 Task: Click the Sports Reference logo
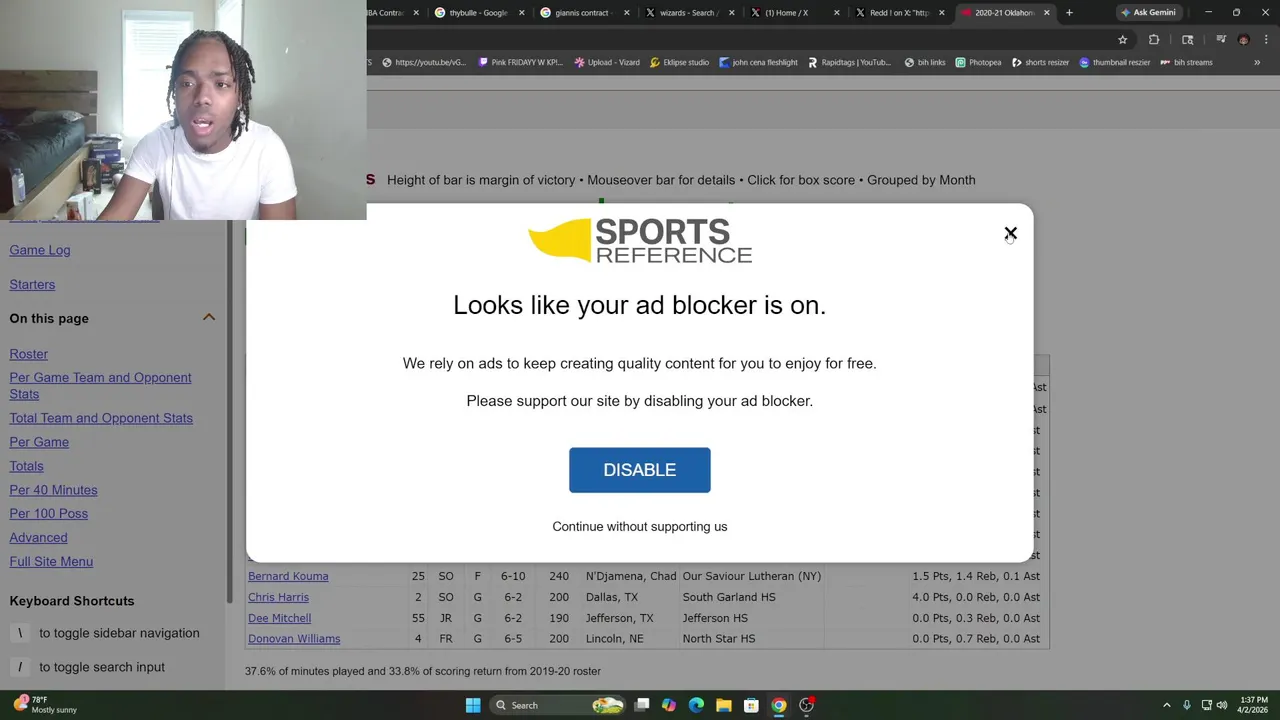[640, 241]
